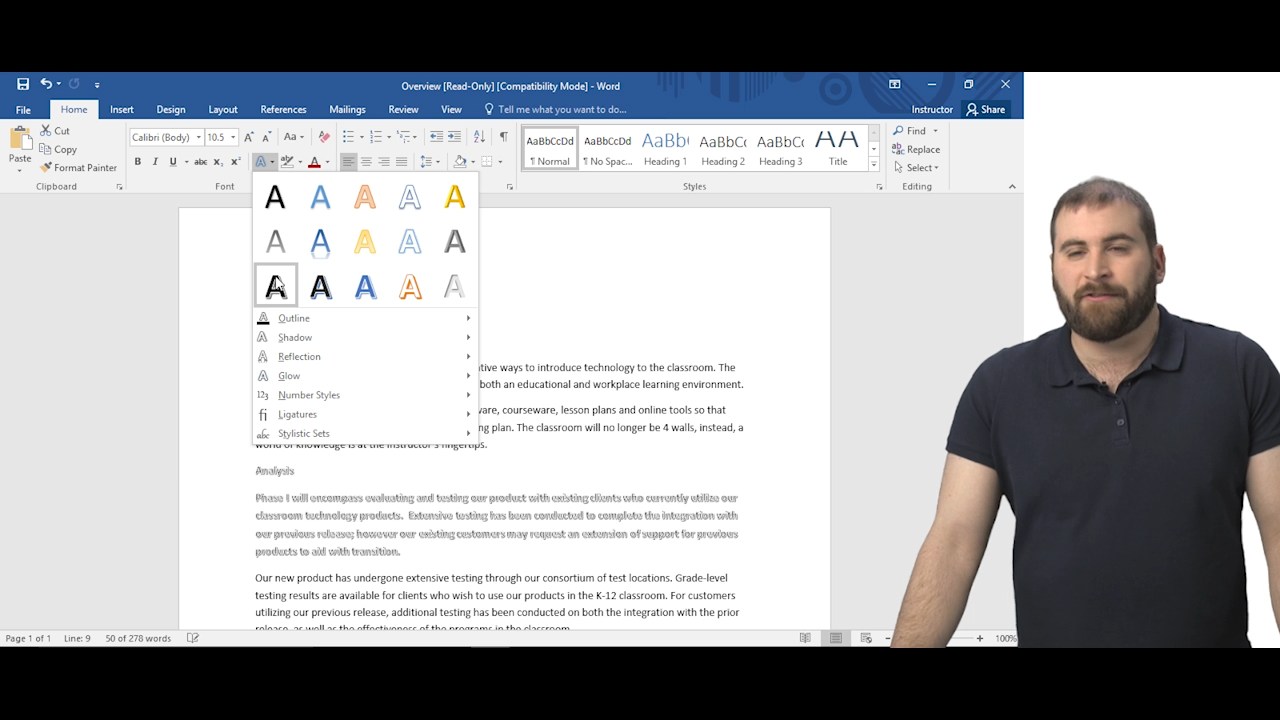Viewport: 1280px width, 720px height.
Task: Click the Decrease Indent icon
Action: [436, 137]
